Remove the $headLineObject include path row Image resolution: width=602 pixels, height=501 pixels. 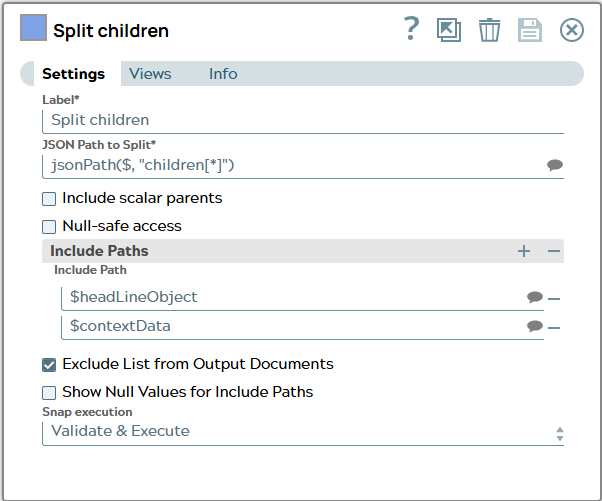[x=554, y=299]
